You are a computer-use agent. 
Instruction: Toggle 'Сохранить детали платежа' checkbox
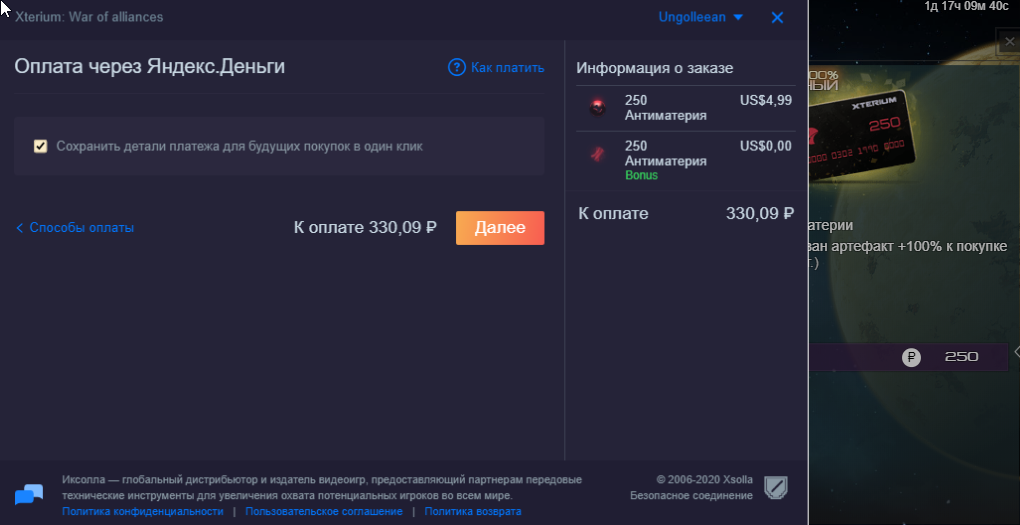41,146
